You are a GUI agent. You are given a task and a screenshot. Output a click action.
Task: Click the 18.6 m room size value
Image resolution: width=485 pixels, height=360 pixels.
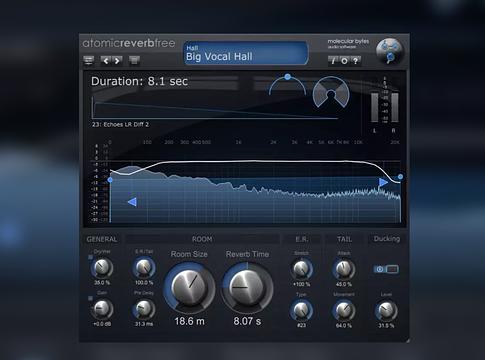(x=189, y=321)
